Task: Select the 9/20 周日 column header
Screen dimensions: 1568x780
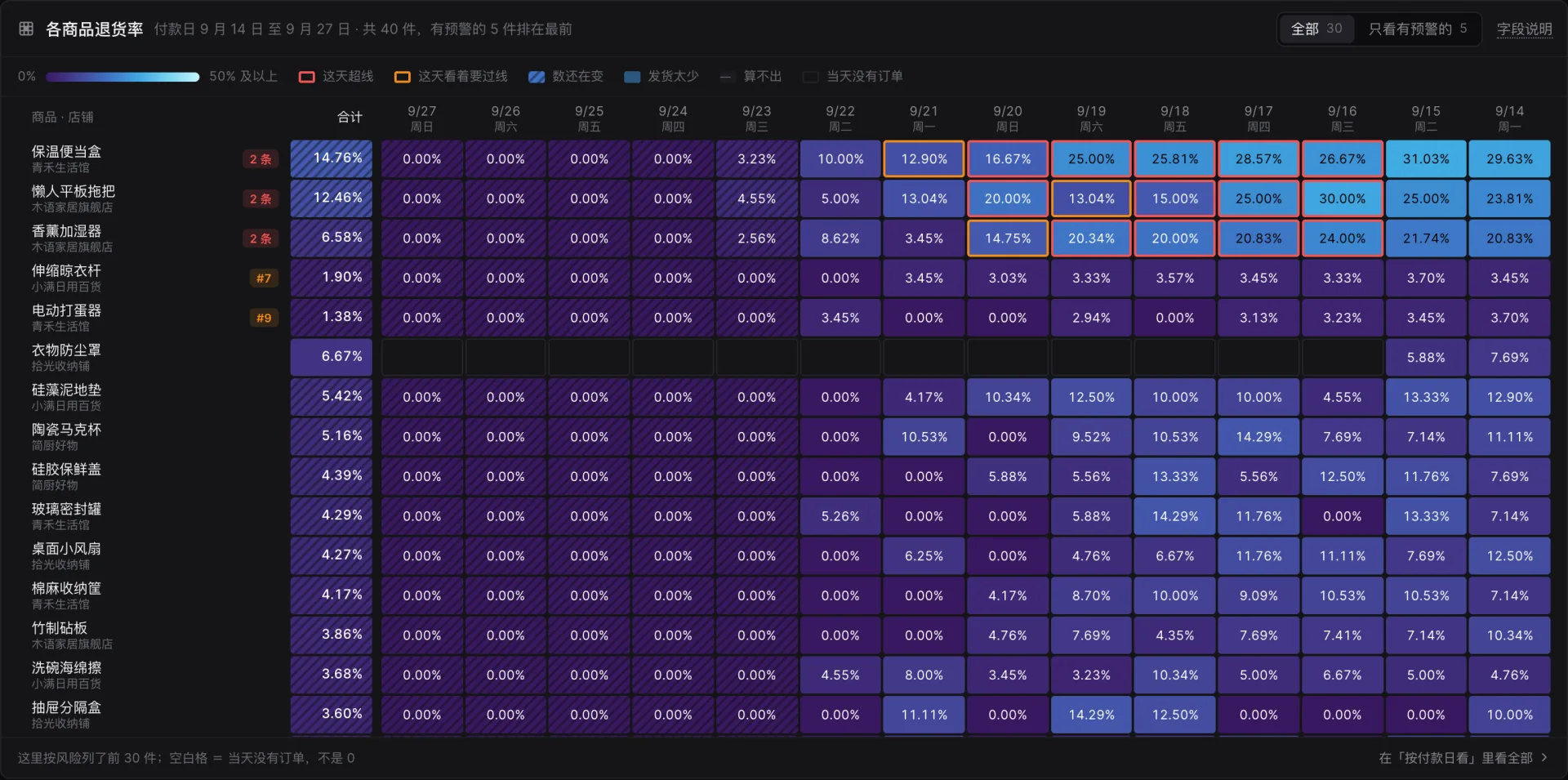Action: tap(1008, 118)
